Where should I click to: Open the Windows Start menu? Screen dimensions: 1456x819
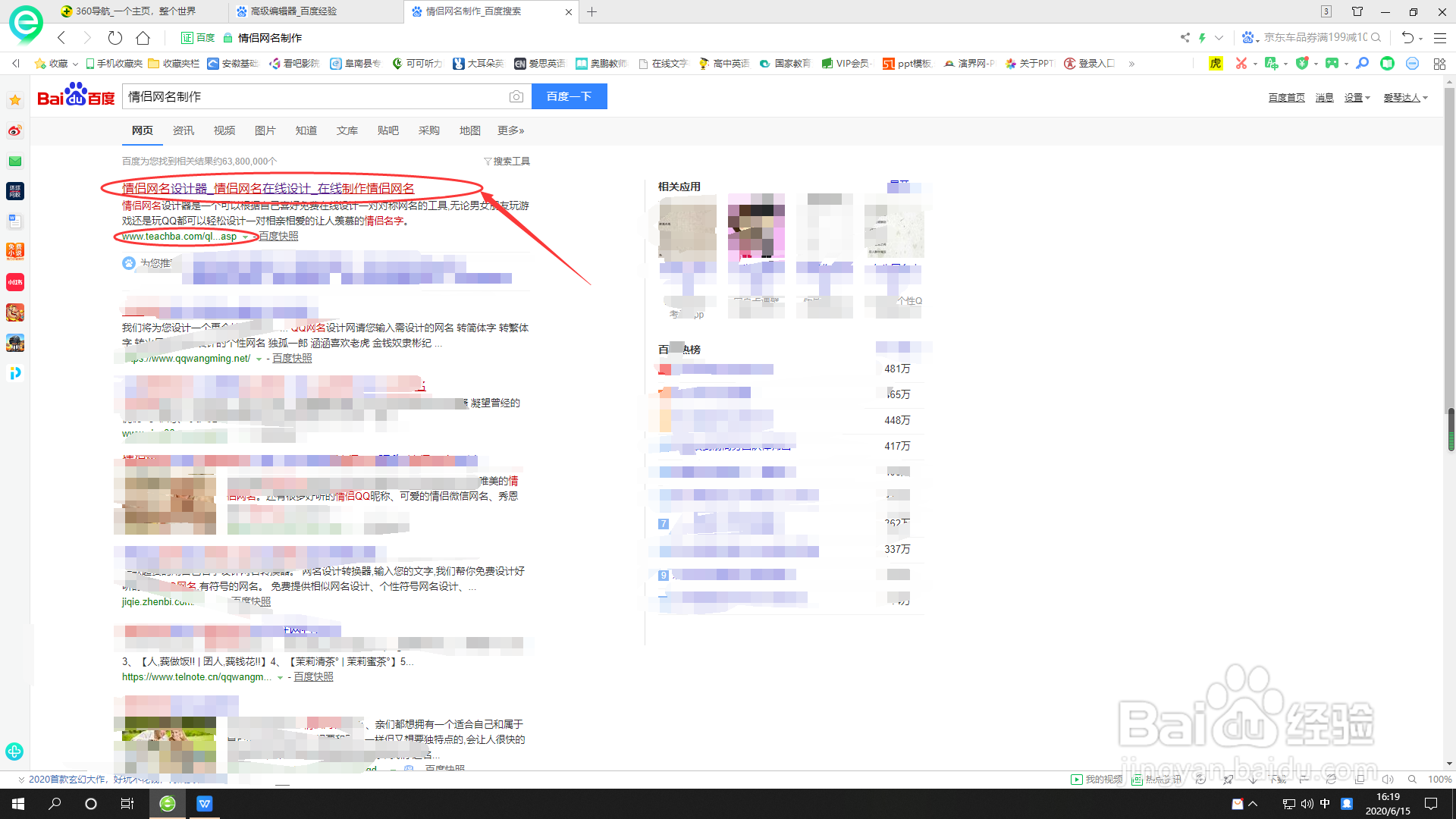tap(18, 804)
